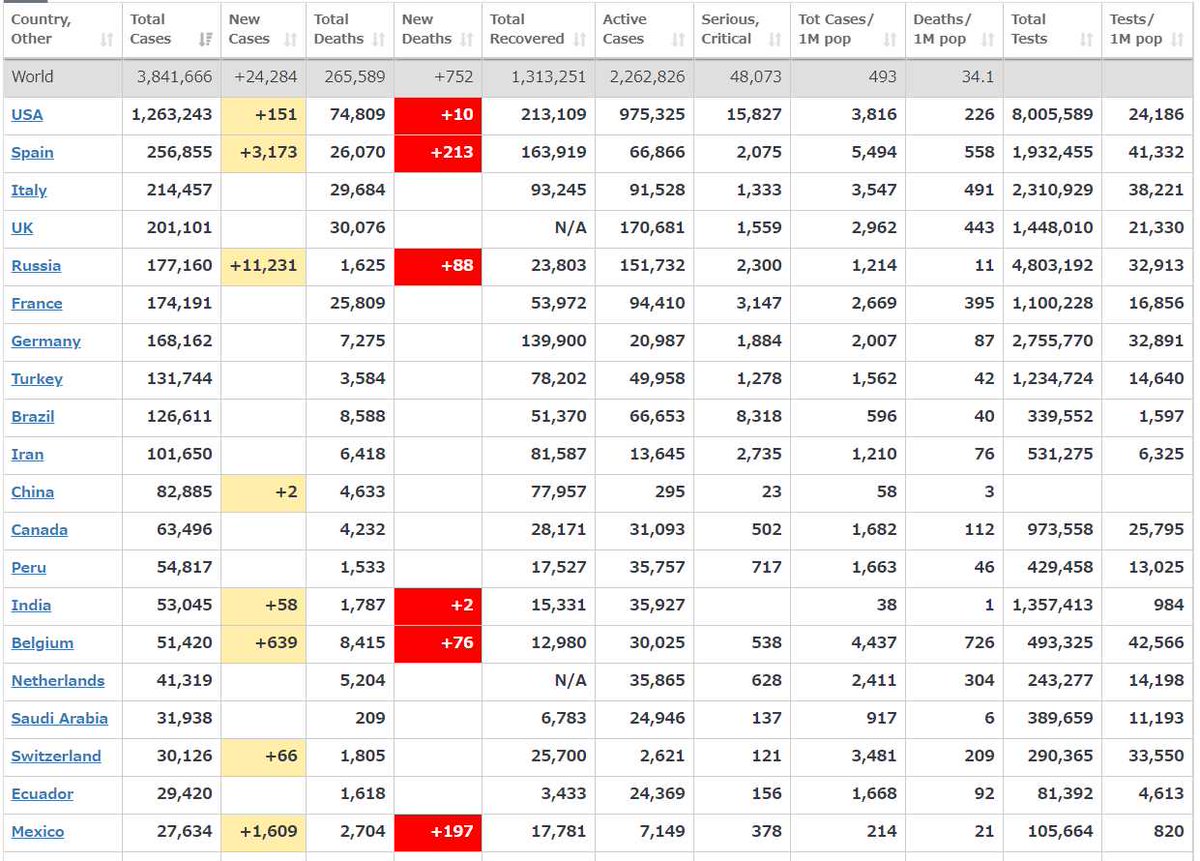The image size is (1200, 861).
Task: Select USA total tests 8,005,589
Action: [1052, 114]
